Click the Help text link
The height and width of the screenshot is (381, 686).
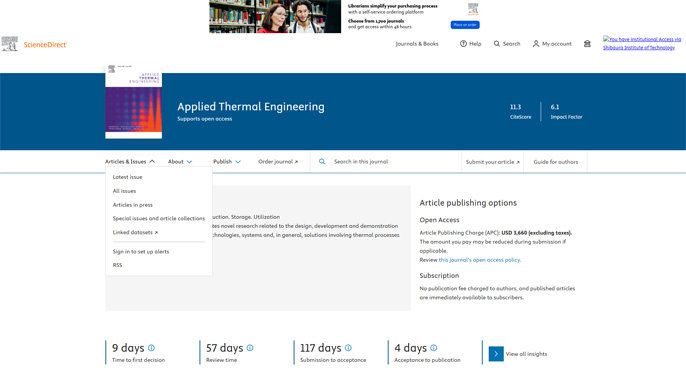coord(475,44)
